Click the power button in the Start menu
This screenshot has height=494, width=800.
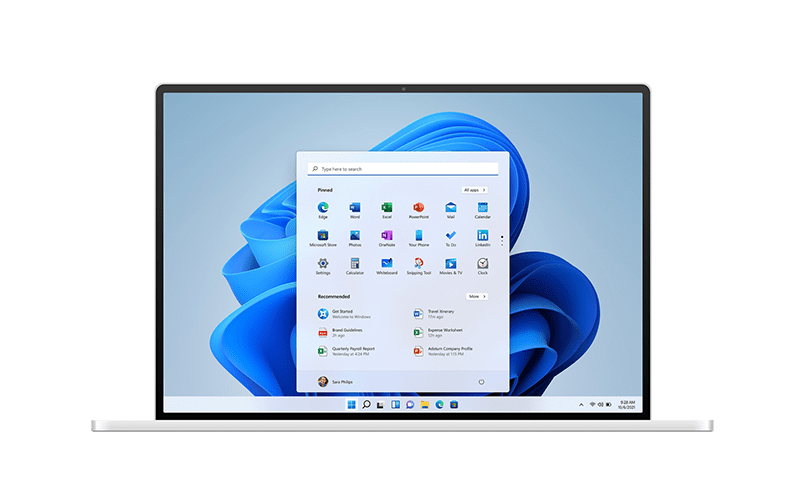[481, 382]
